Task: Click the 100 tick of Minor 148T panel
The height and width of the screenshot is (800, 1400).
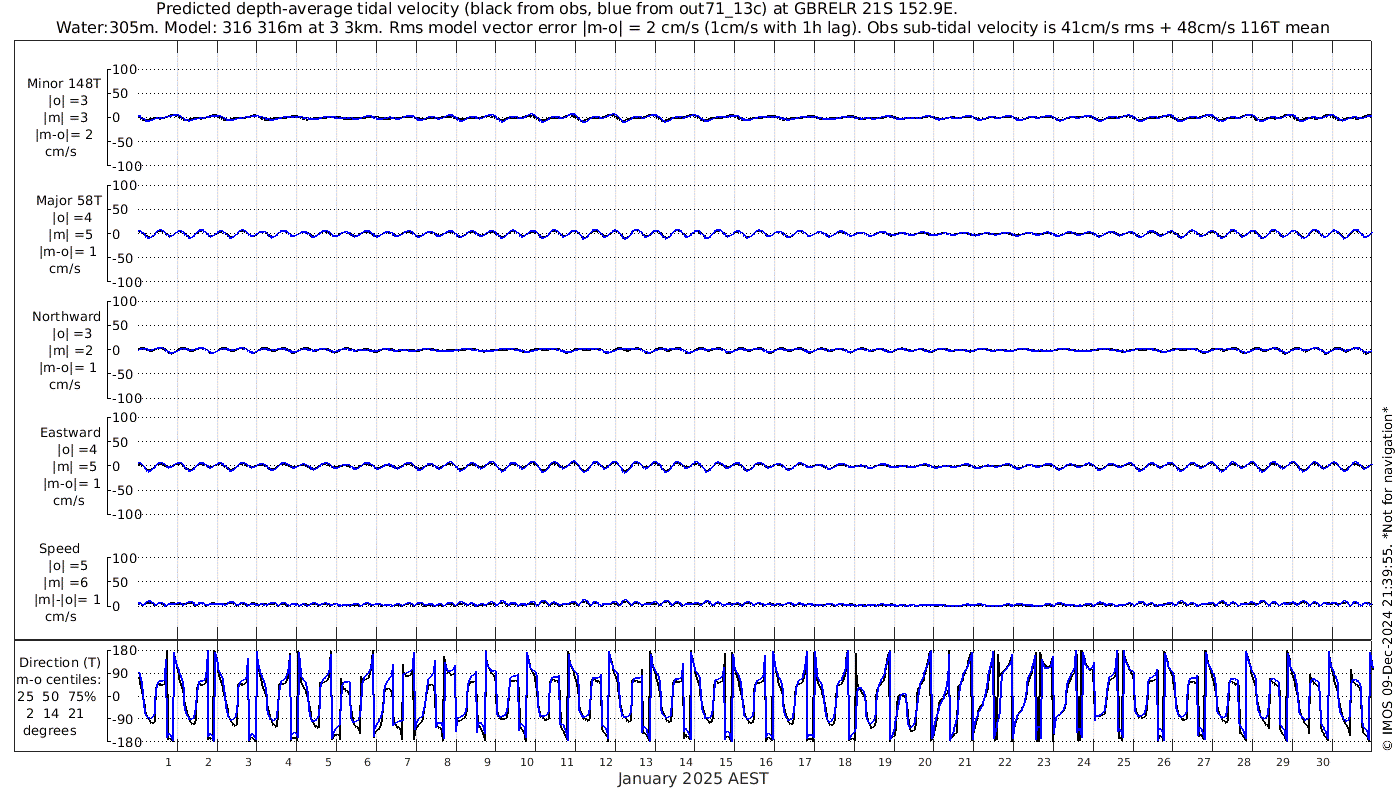Action: click(124, 69)
